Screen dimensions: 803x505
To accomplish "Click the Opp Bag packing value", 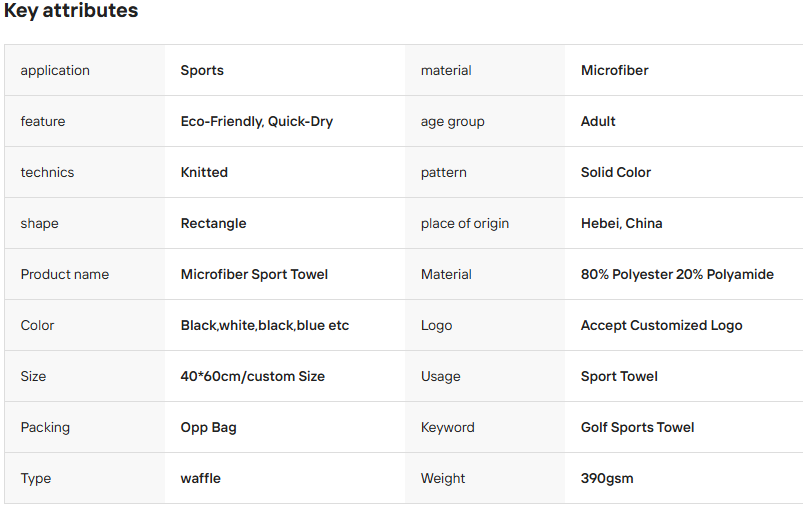I will (208, 427).
